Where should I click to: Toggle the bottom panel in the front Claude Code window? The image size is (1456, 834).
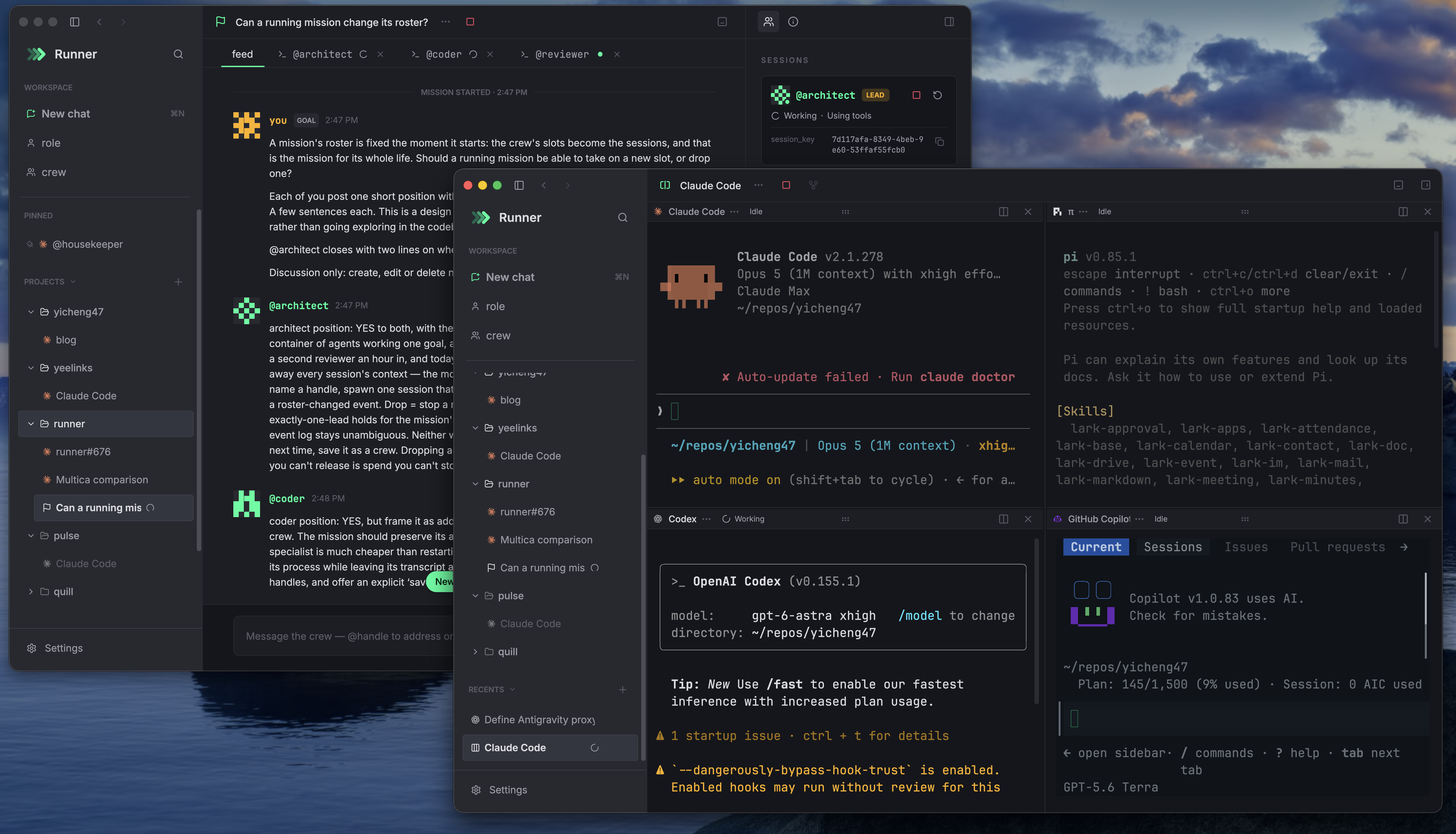1398,185
